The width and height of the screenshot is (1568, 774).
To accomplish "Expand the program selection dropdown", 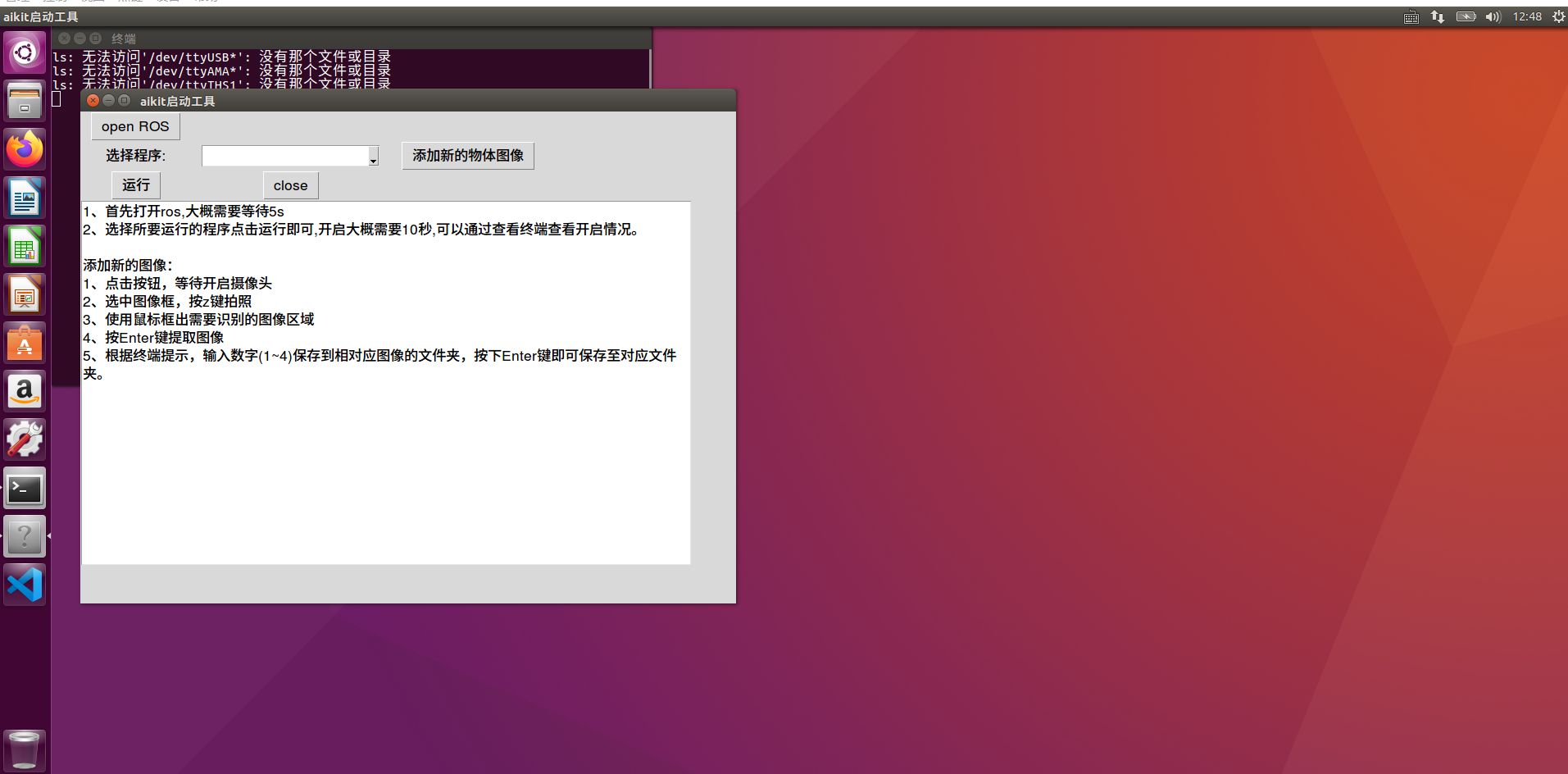I will pyautogui.click(x=373, y=157).
